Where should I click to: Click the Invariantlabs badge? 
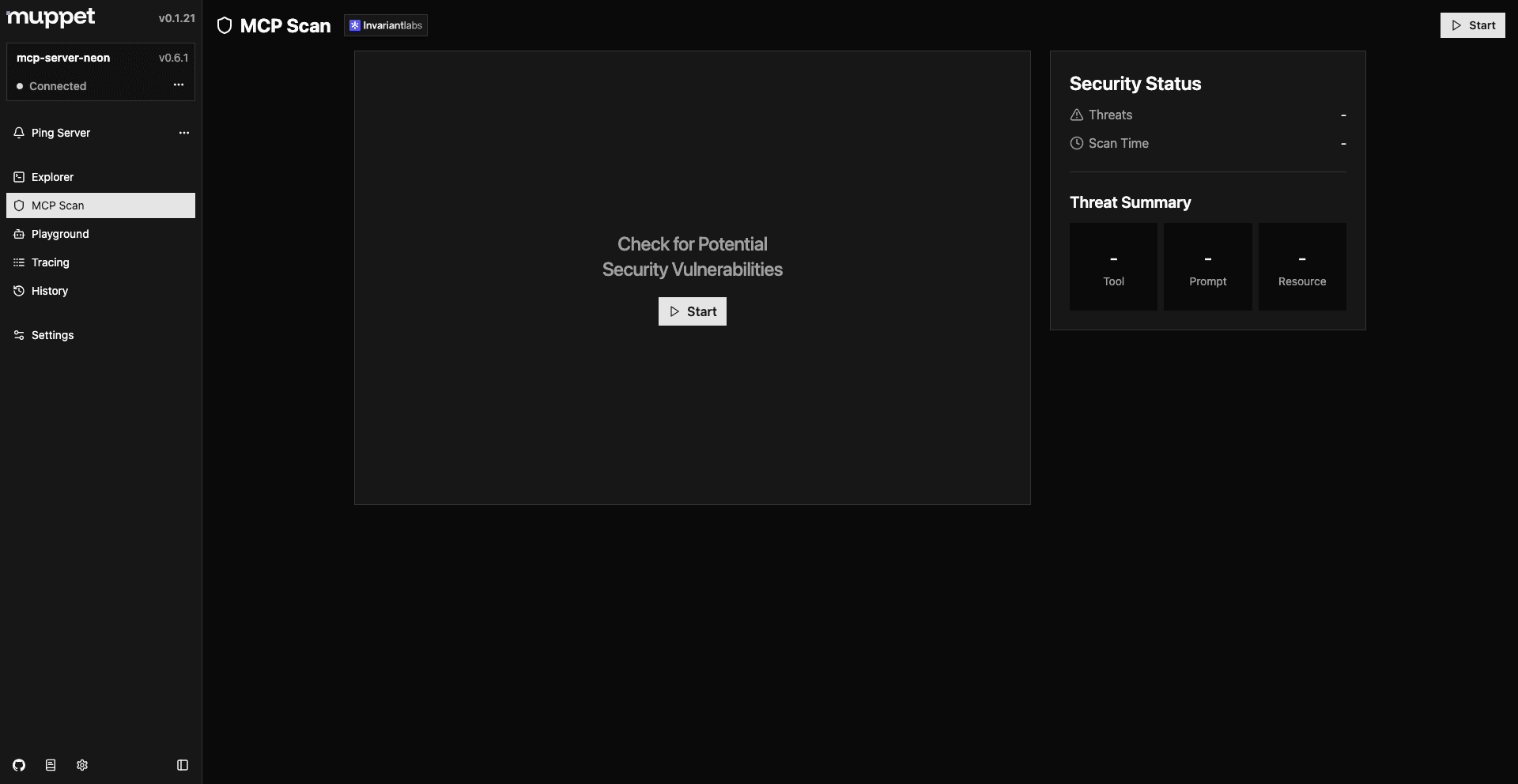point(386,25)
